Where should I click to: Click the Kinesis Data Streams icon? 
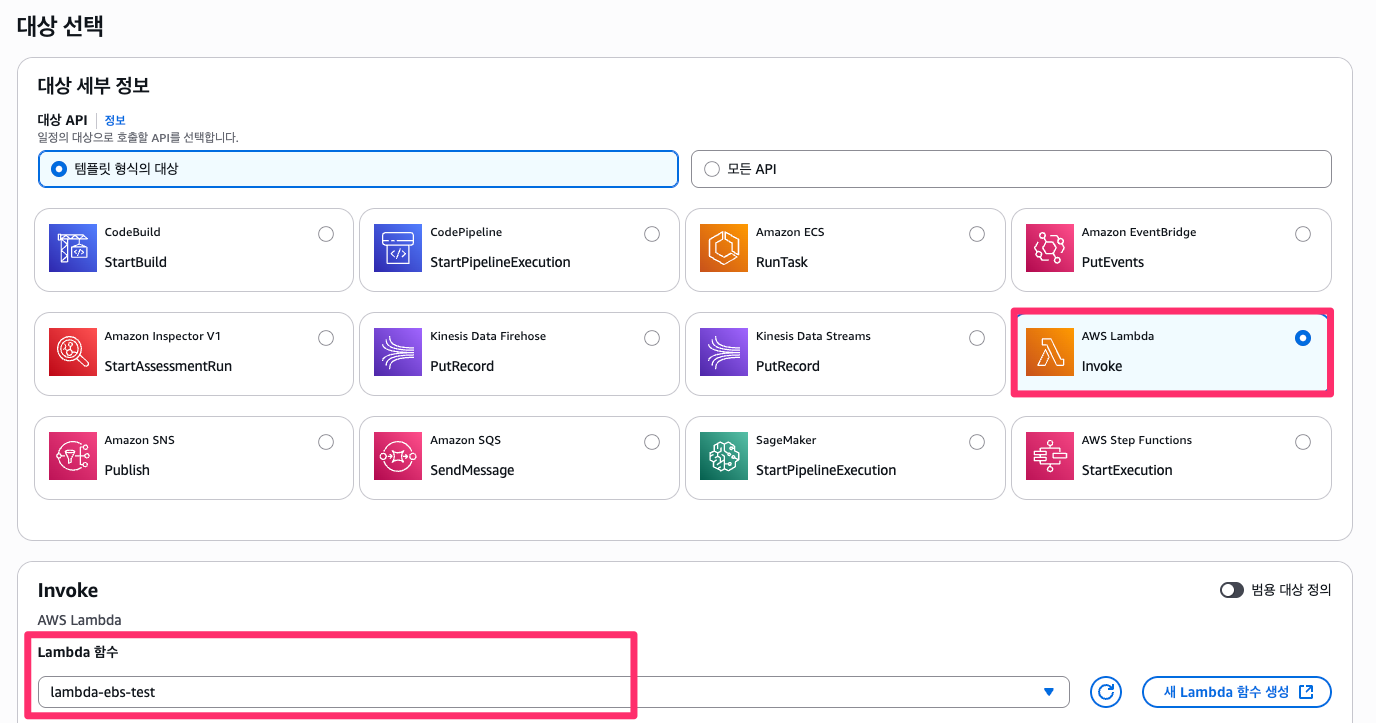[x=724, y=352]
